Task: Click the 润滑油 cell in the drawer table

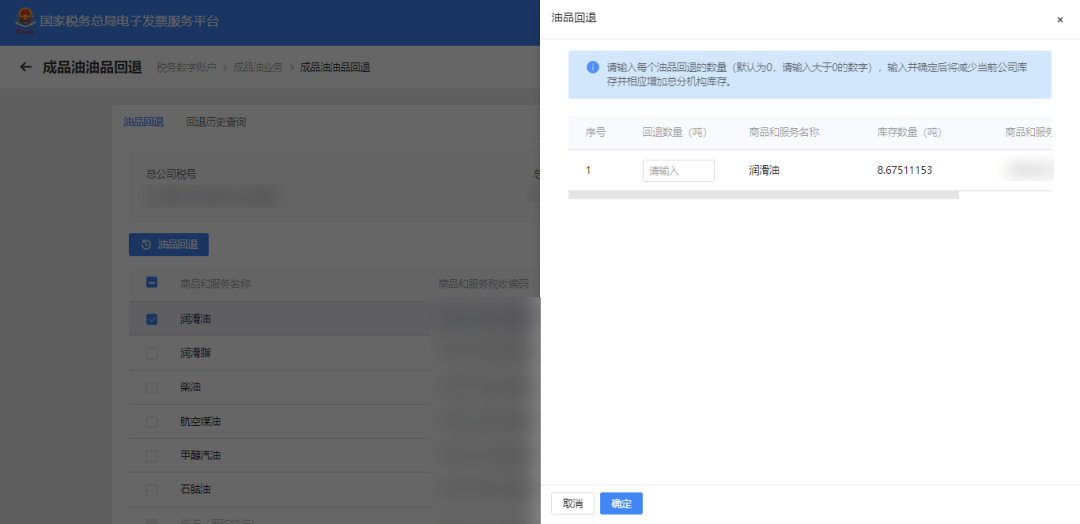Action: pyautogui.click(x=764, y=170)
